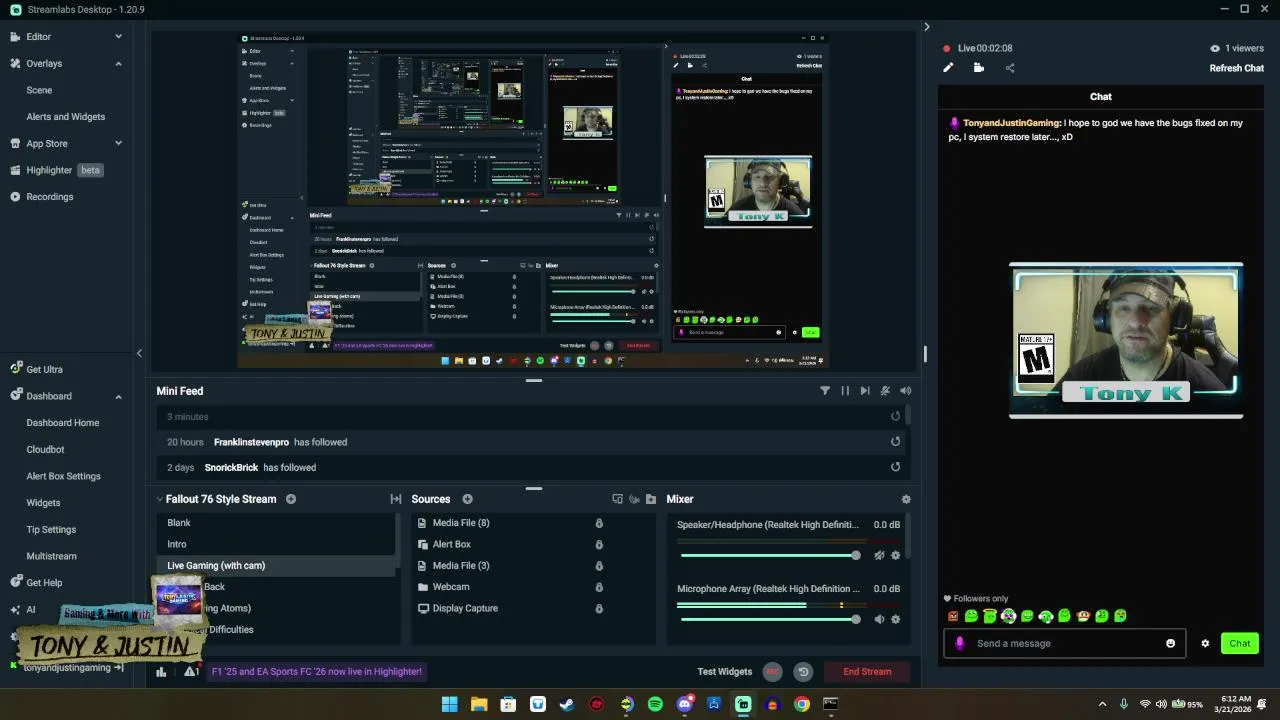Toggle replay buffer icon near End Stream
Viewport: 1280px width, 720px height.
(x=803, y=672)
